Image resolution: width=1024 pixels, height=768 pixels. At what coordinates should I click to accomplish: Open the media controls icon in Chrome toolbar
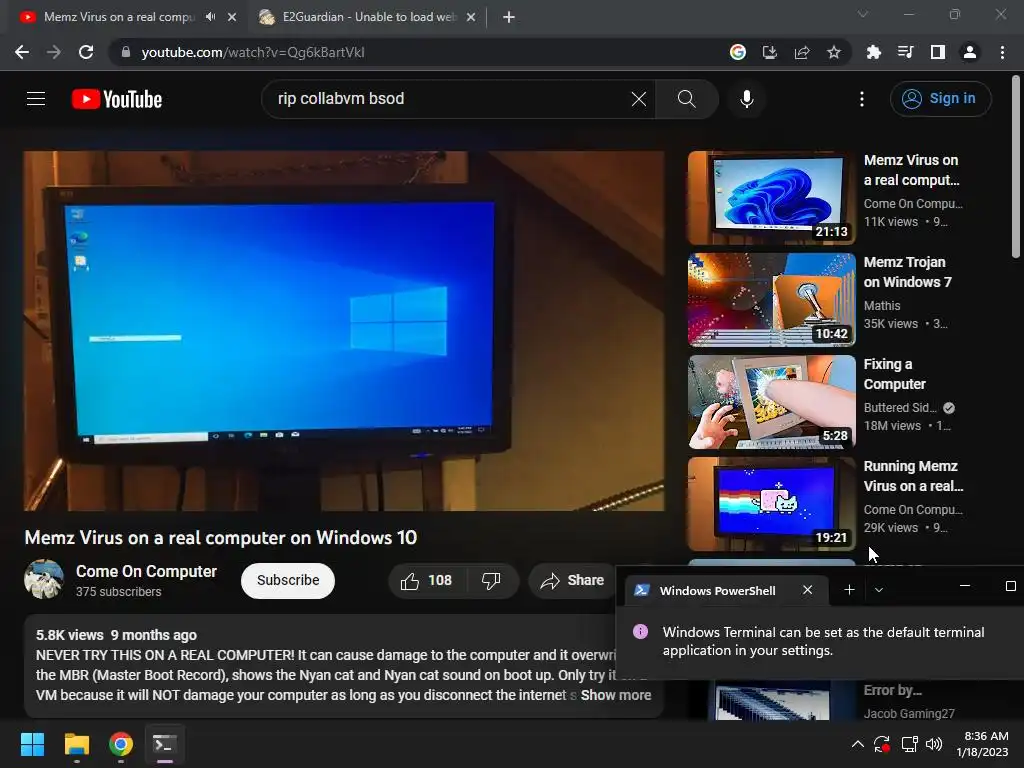pyautogui.click(x=905, y=52)
